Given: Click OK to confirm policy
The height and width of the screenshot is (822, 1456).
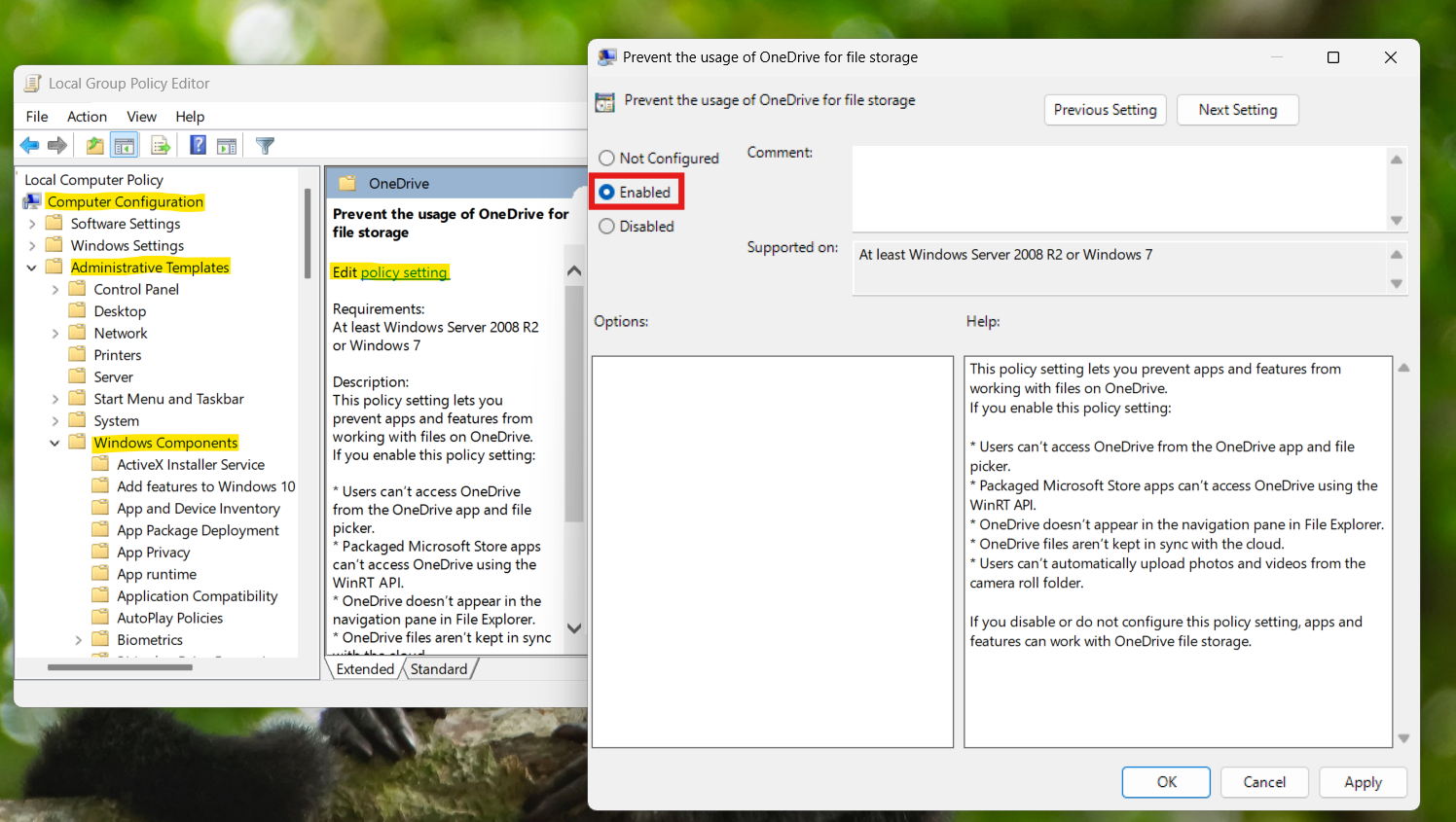Looking at the screenshot, I should click(x=1166, y=782).
